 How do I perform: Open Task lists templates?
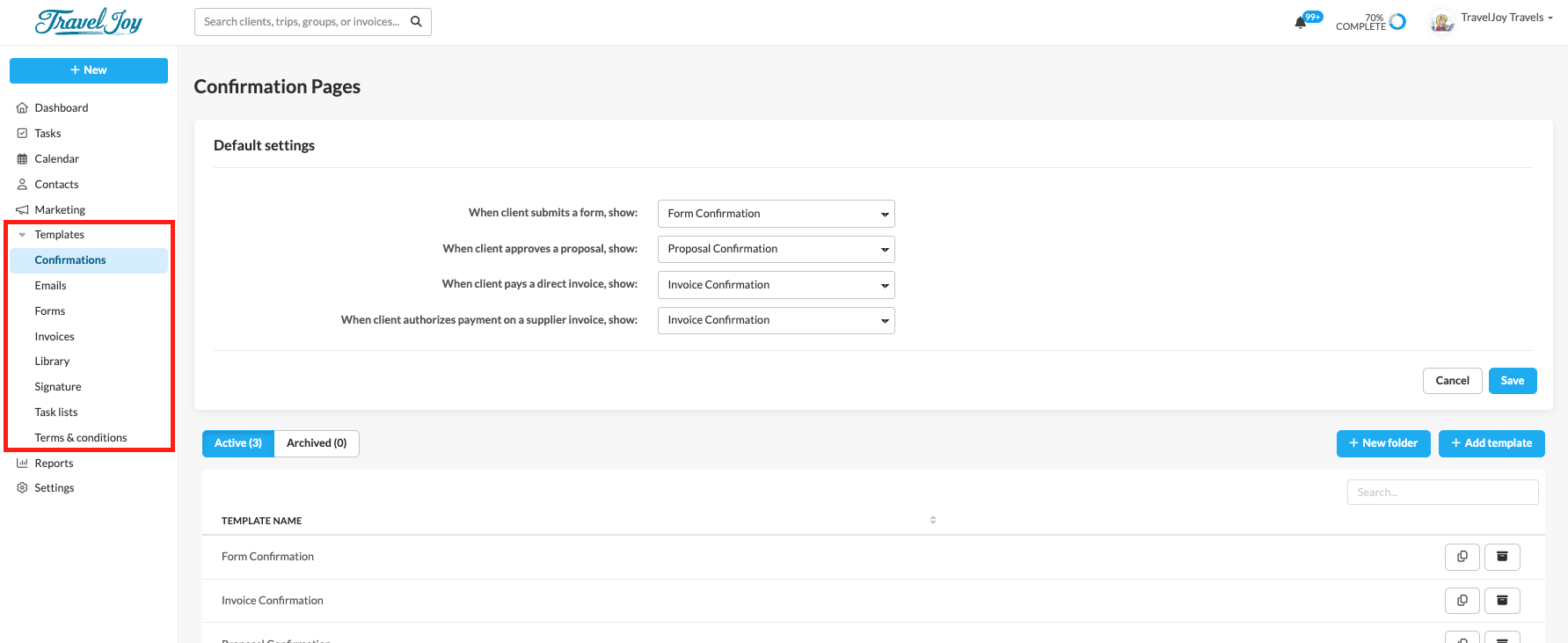(x=56, y=413)
